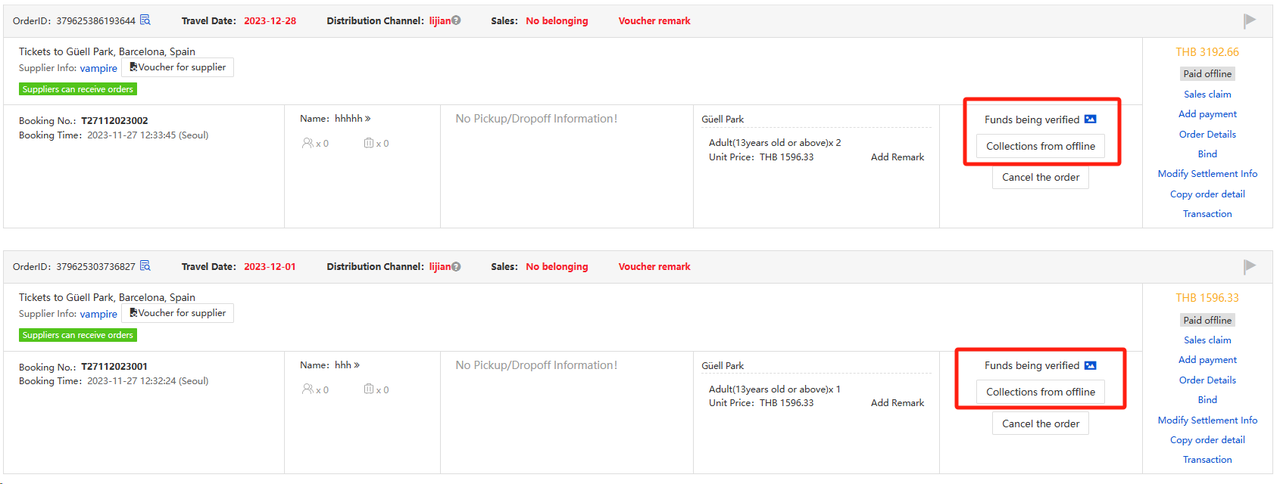Click help icon next to lijian in second order
Viewport: 1280px width, 484px height.
coord(456,267)
